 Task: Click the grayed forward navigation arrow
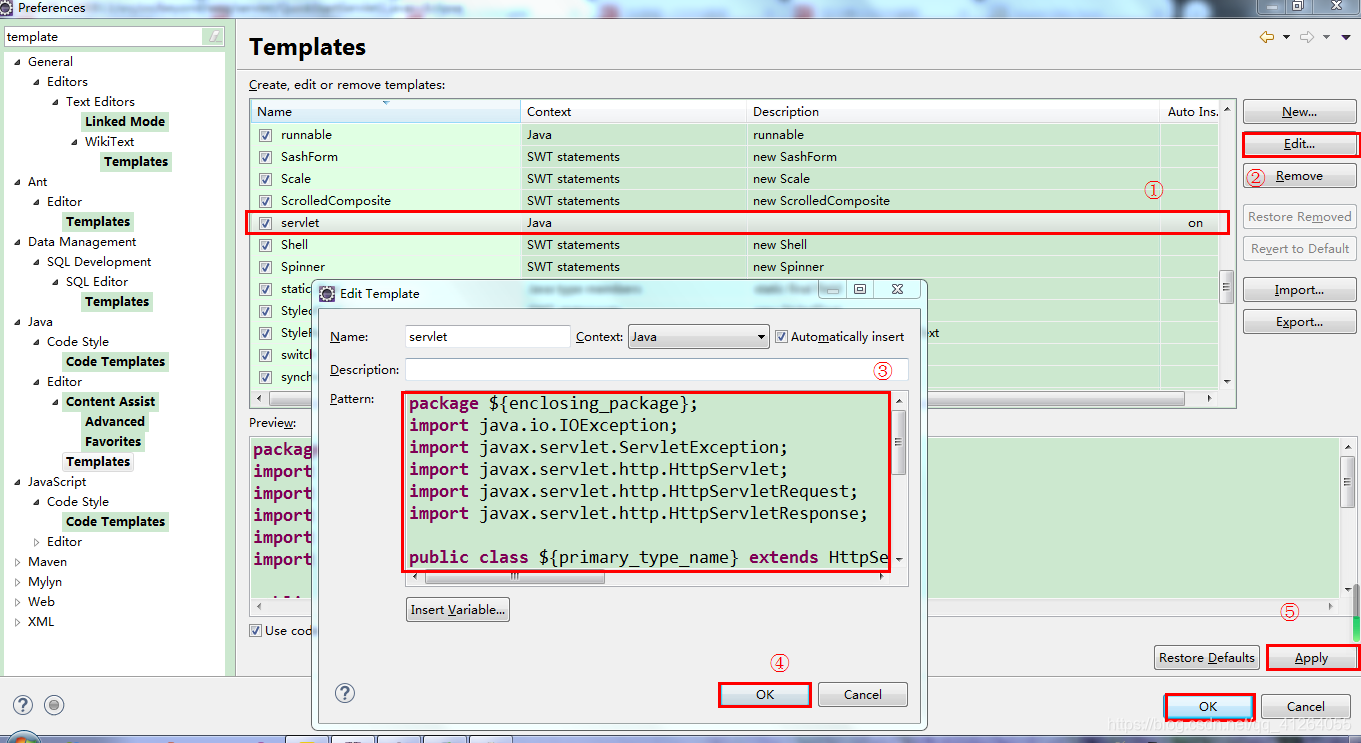pos(1307,37)
